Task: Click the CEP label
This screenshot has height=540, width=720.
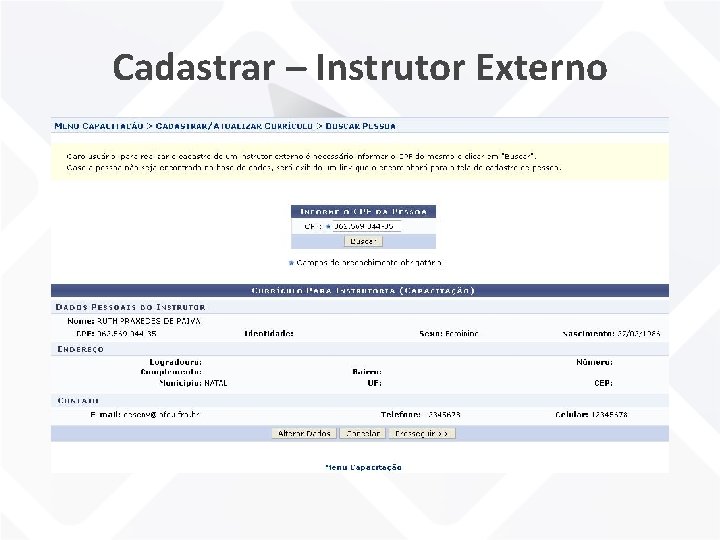Action: [603, 383]
